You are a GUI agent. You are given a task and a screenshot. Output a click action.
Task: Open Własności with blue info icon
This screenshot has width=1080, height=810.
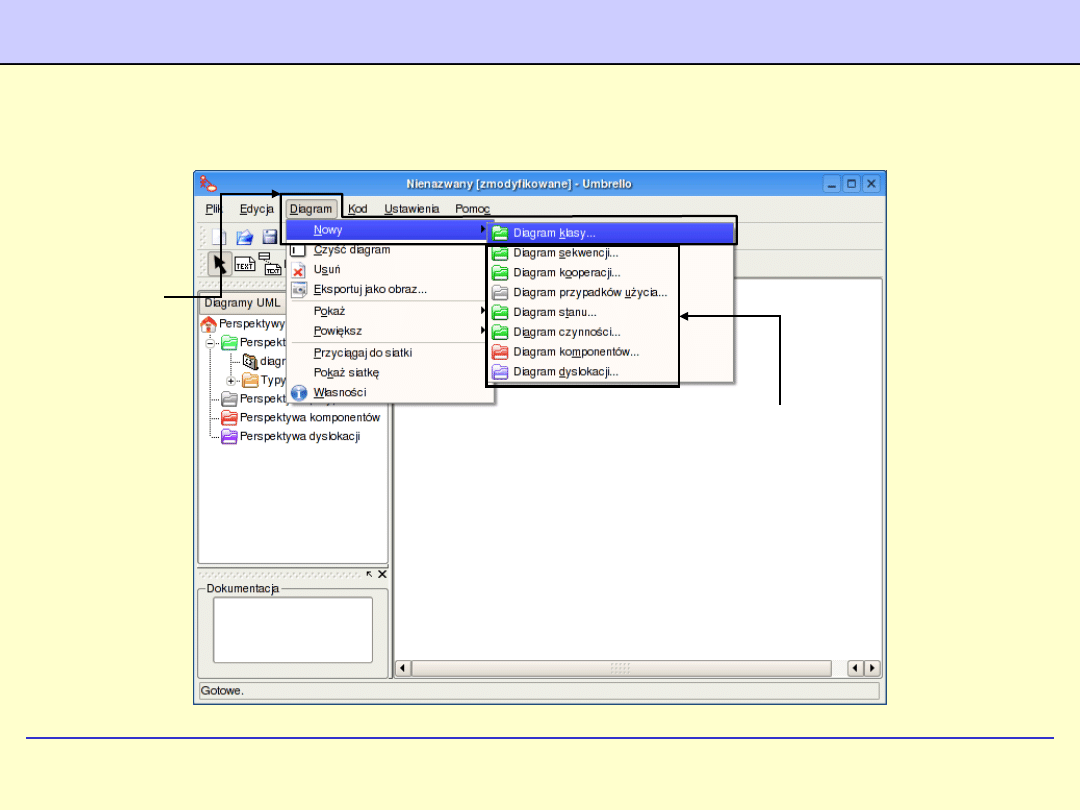pos(339,392)
